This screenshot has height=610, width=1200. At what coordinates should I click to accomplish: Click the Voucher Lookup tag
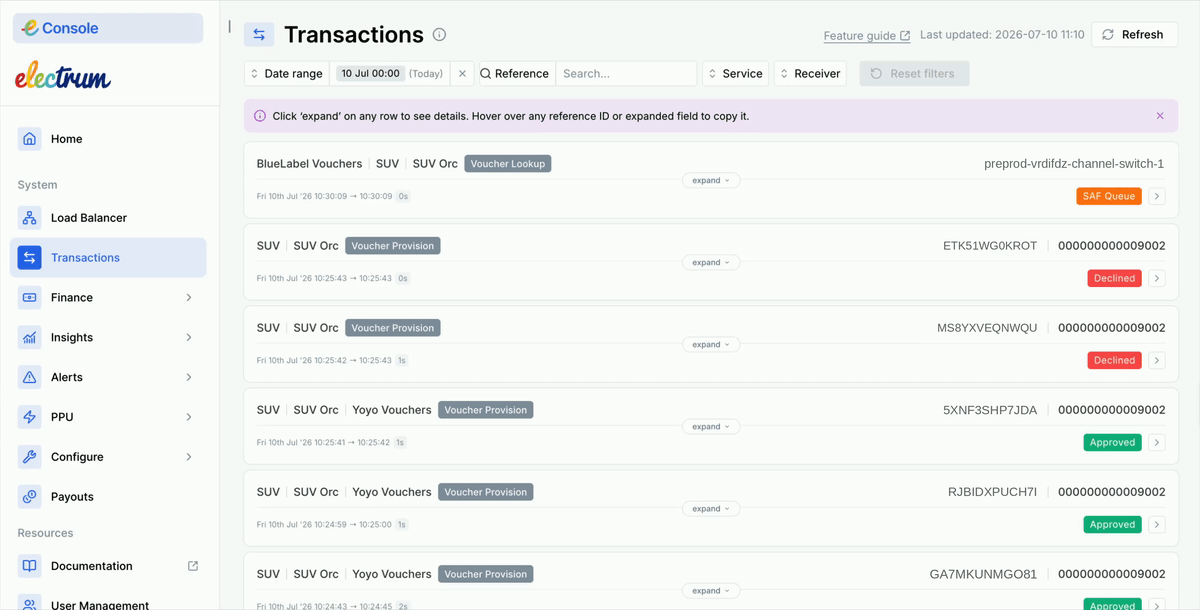(508, 164)
